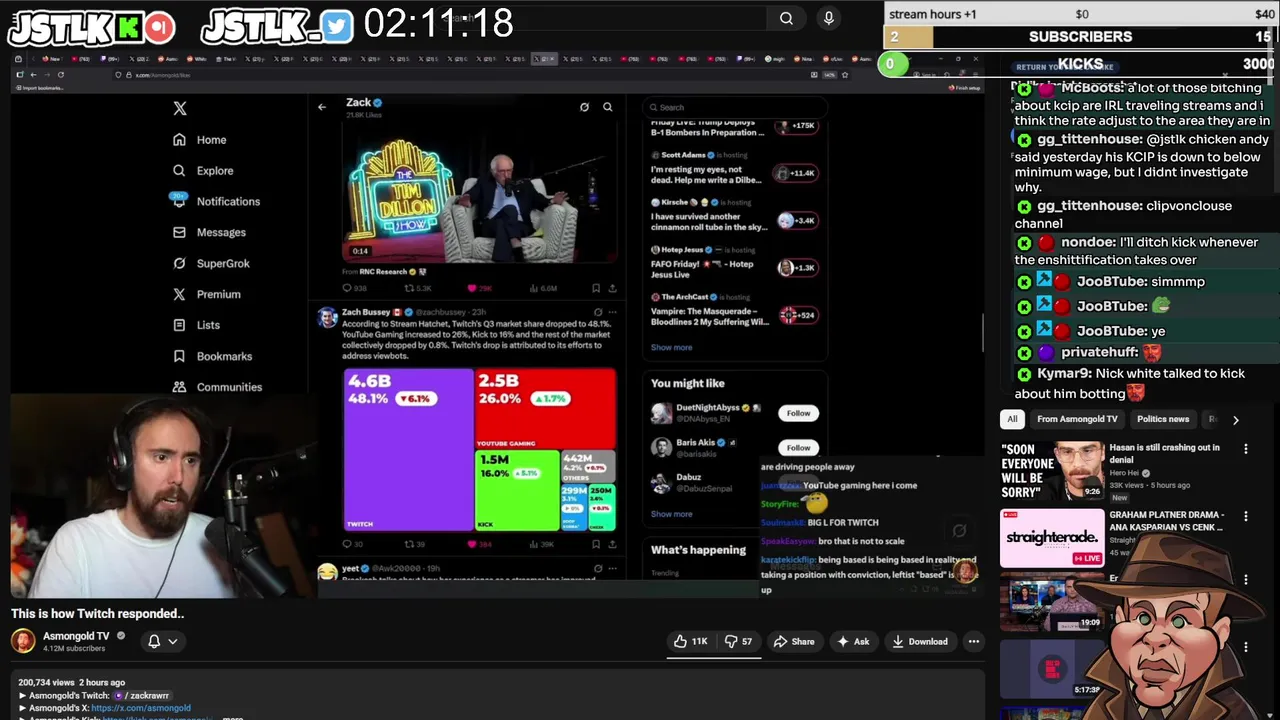Open the GRAHAM PLATNER DRAMA live video title
Image resolution: width=1280 pixels, height=720 pixels.
(1166, 521)
